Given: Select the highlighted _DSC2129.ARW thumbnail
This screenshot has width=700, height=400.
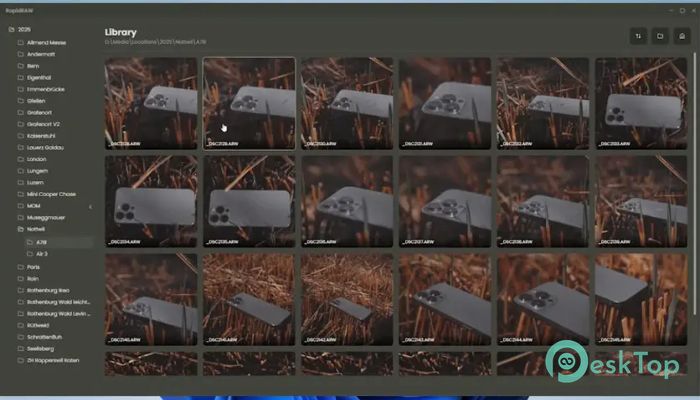Looking at the screenshot, I should (249, 103).
